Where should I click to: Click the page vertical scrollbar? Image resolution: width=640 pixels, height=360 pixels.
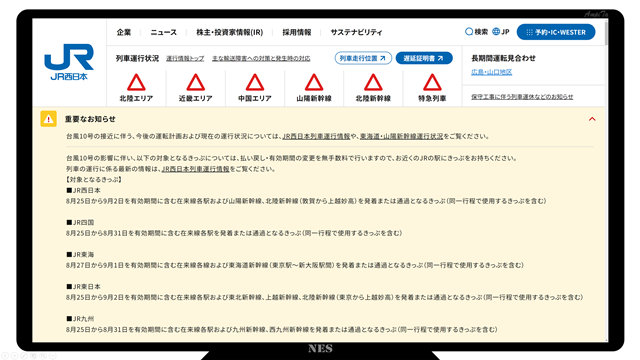(606, 33)
